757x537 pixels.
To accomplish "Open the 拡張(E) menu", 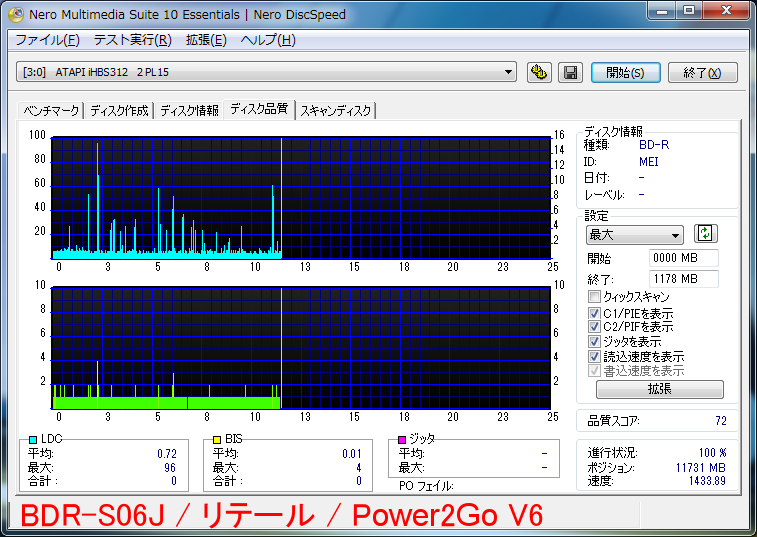I will point(206,40).
